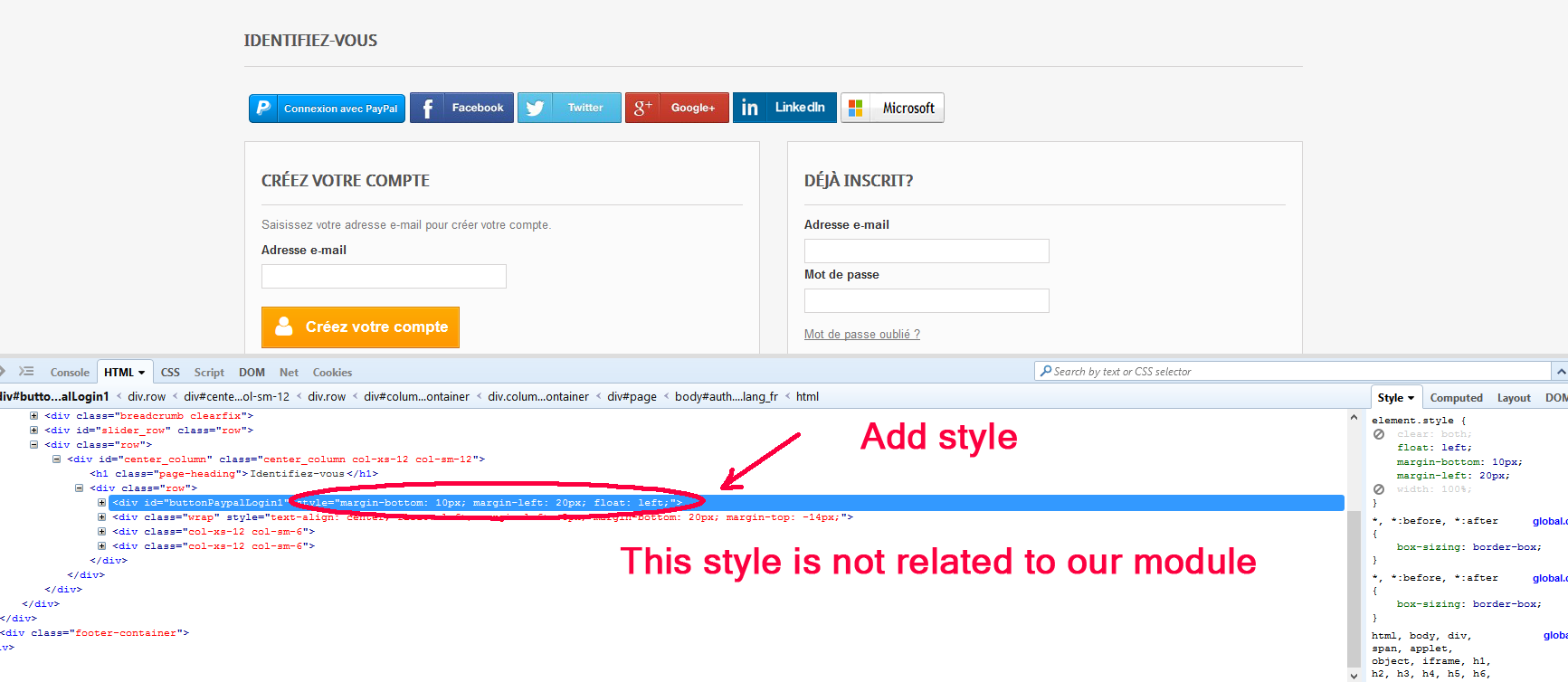
Task: Focus the e-mail field under 'Créez votre compte'
Action: pyautogui.click(x=384, y=276)
